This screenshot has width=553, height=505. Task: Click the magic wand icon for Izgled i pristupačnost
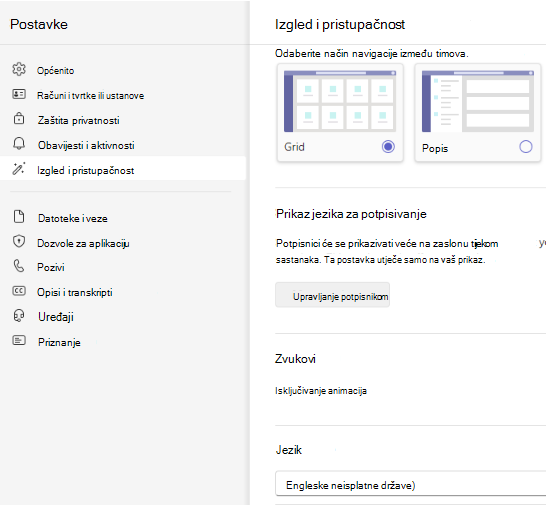[19, 169]
